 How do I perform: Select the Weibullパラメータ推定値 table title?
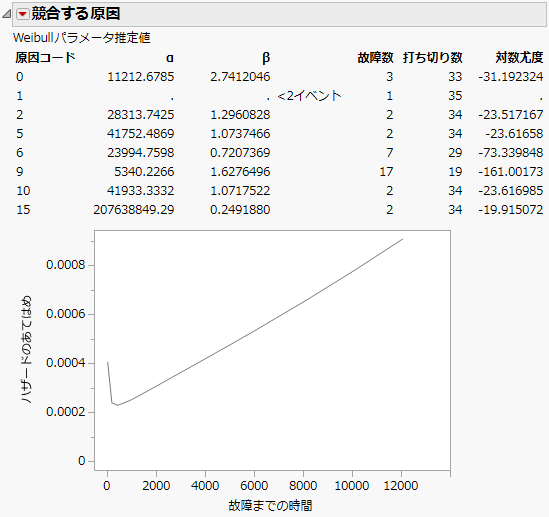(82, 38)
